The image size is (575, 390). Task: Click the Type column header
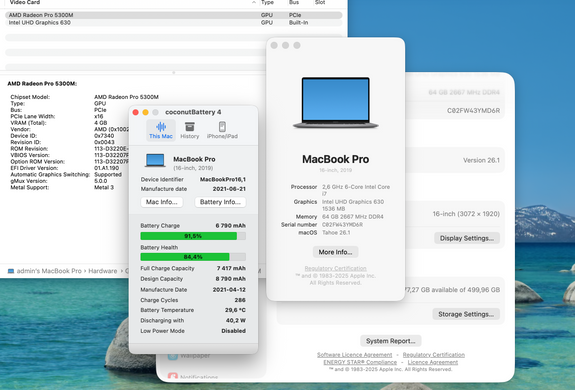pyautogui.click(x=267, y=3)
